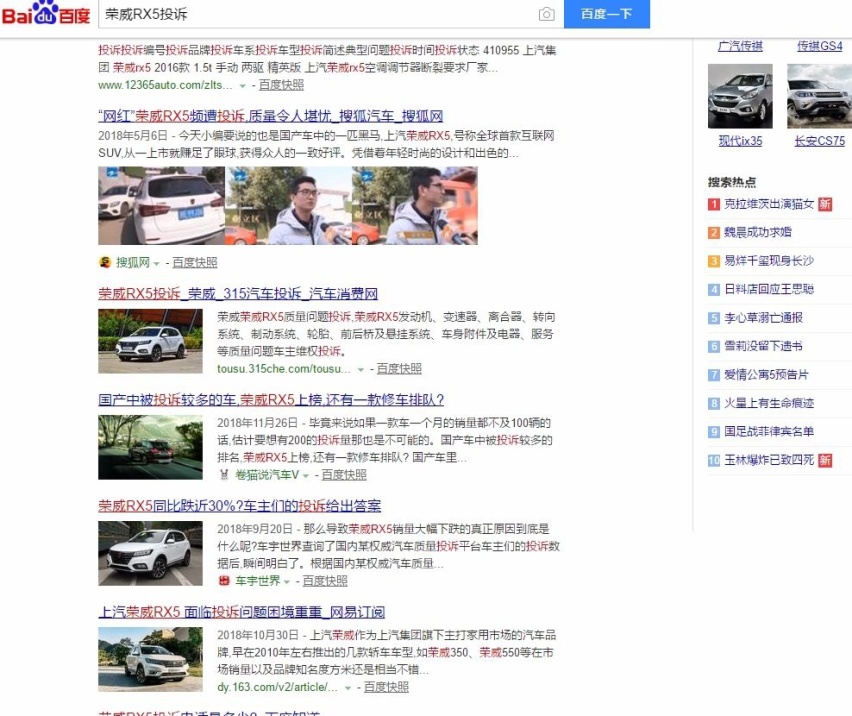Image resolution: width=852 pixels, height=716 pixels.
Task: Open 百度快照 next to 卷猫说汽车V
Action: 344,475
